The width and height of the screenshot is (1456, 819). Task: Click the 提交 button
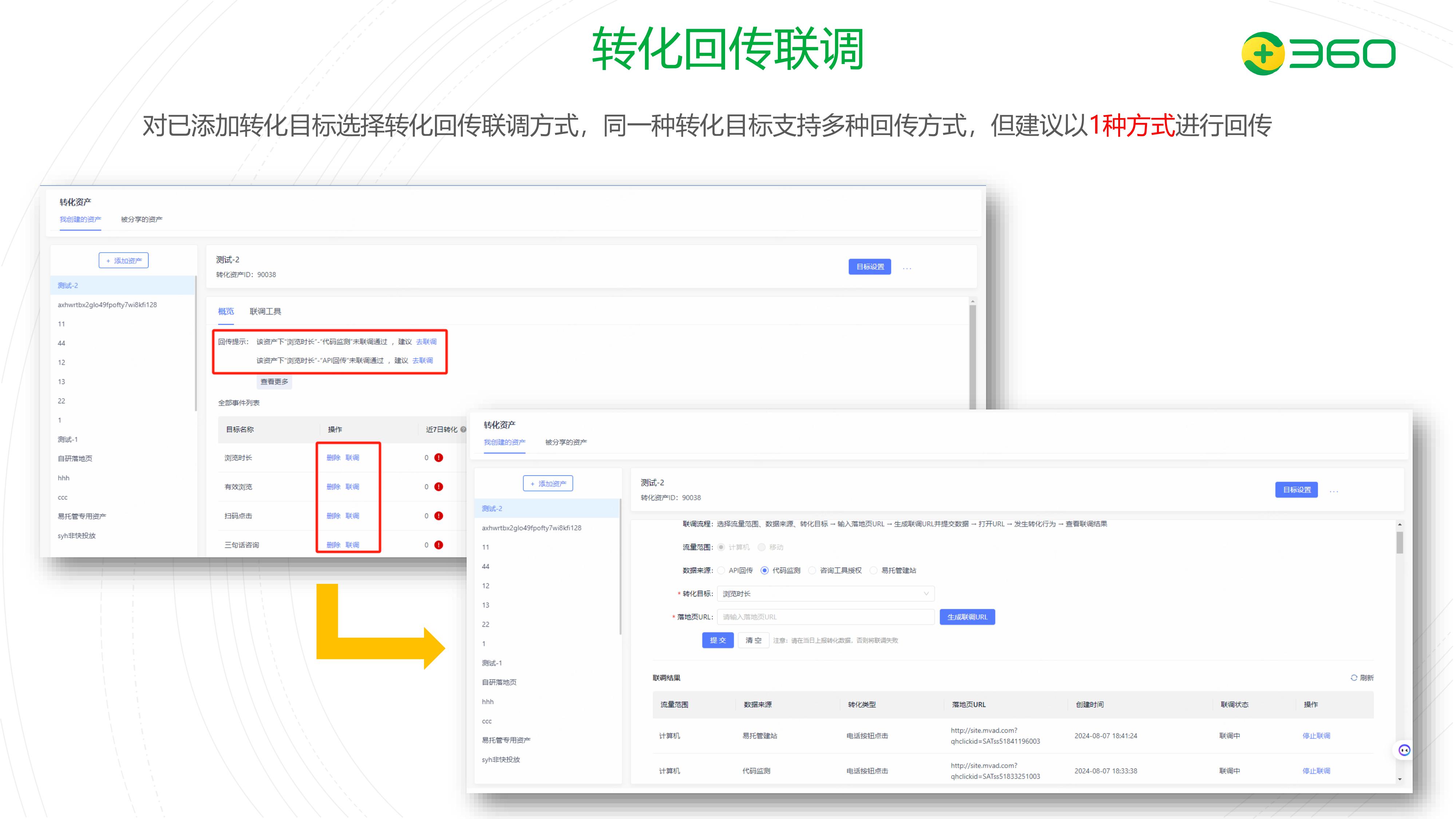point(718,640)
